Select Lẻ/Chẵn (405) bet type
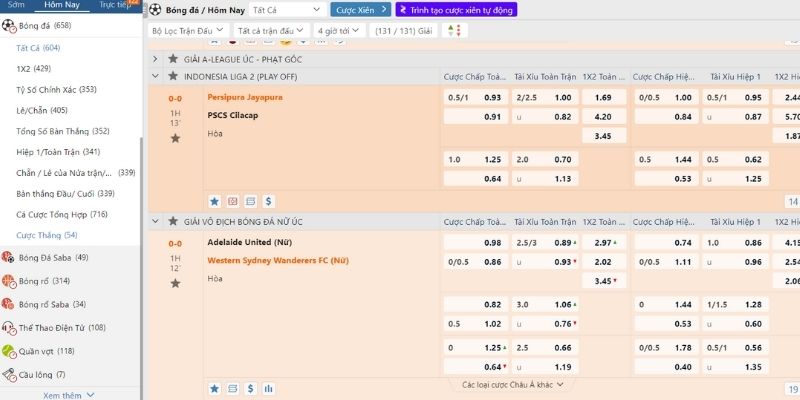Viewport: 800px width, 400px height. click(x=42, y=110)
